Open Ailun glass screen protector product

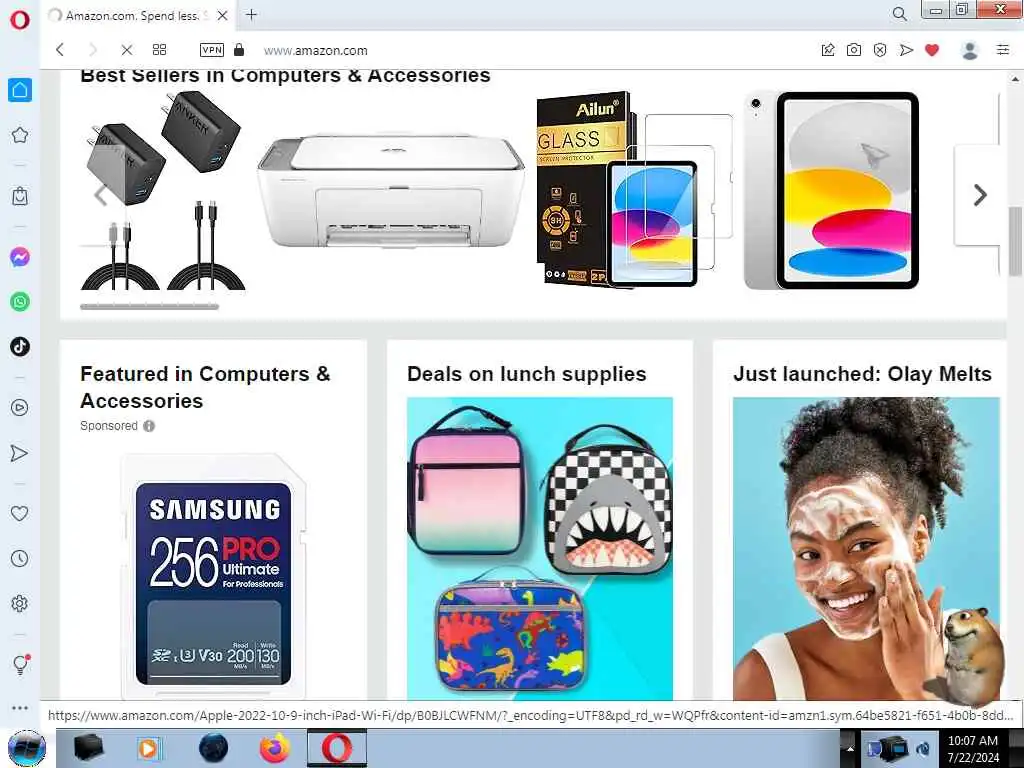click(x=635, y=189)
